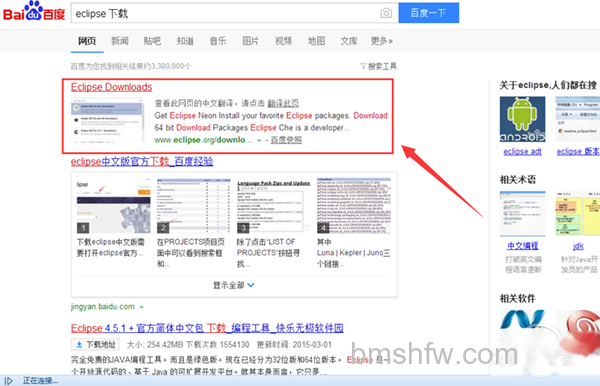Click the 百度一下 search button
This screenshot has height=386, width=600.
tap(429, 13)
